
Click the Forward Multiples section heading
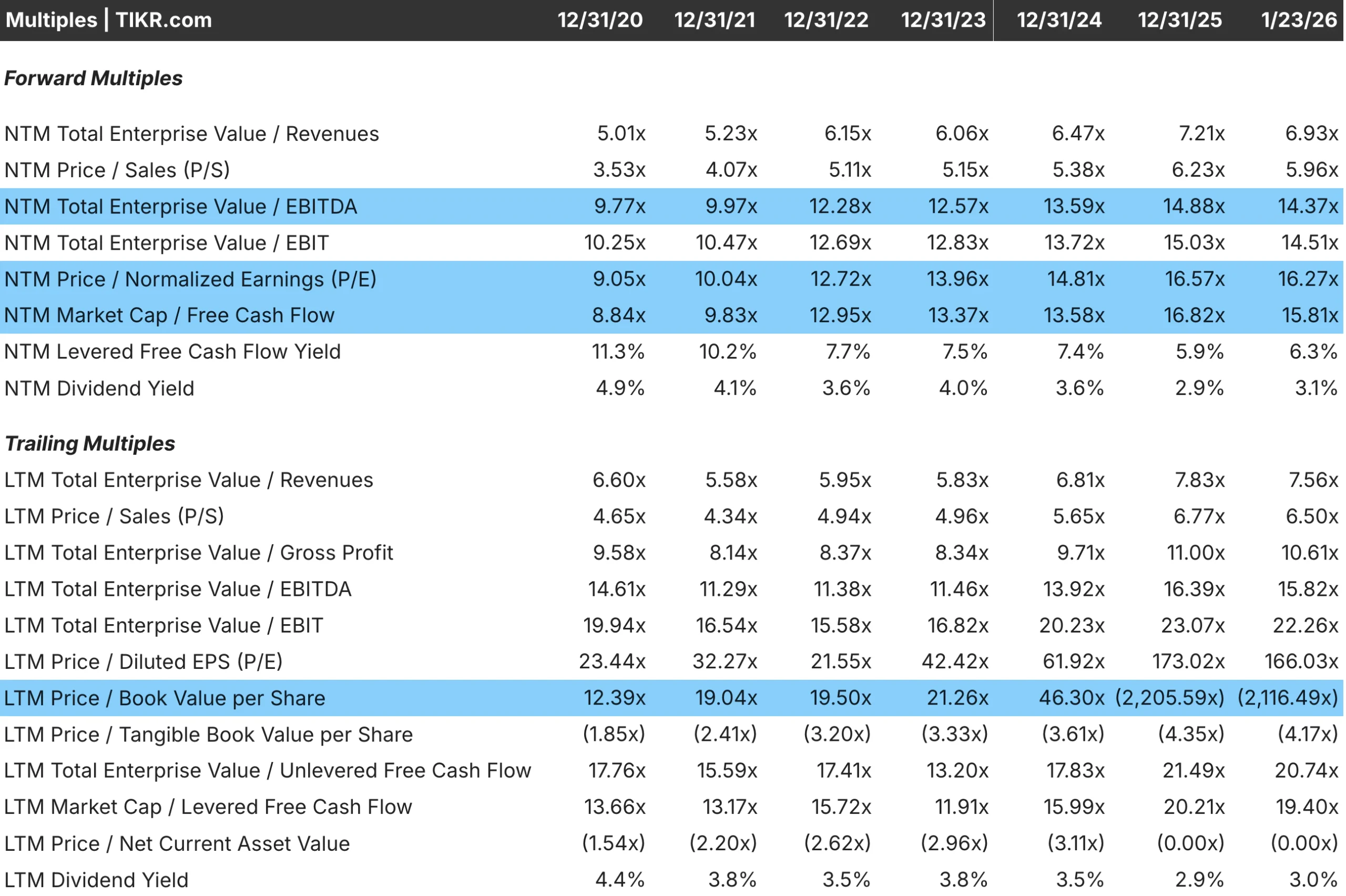[x=93, y=78]
